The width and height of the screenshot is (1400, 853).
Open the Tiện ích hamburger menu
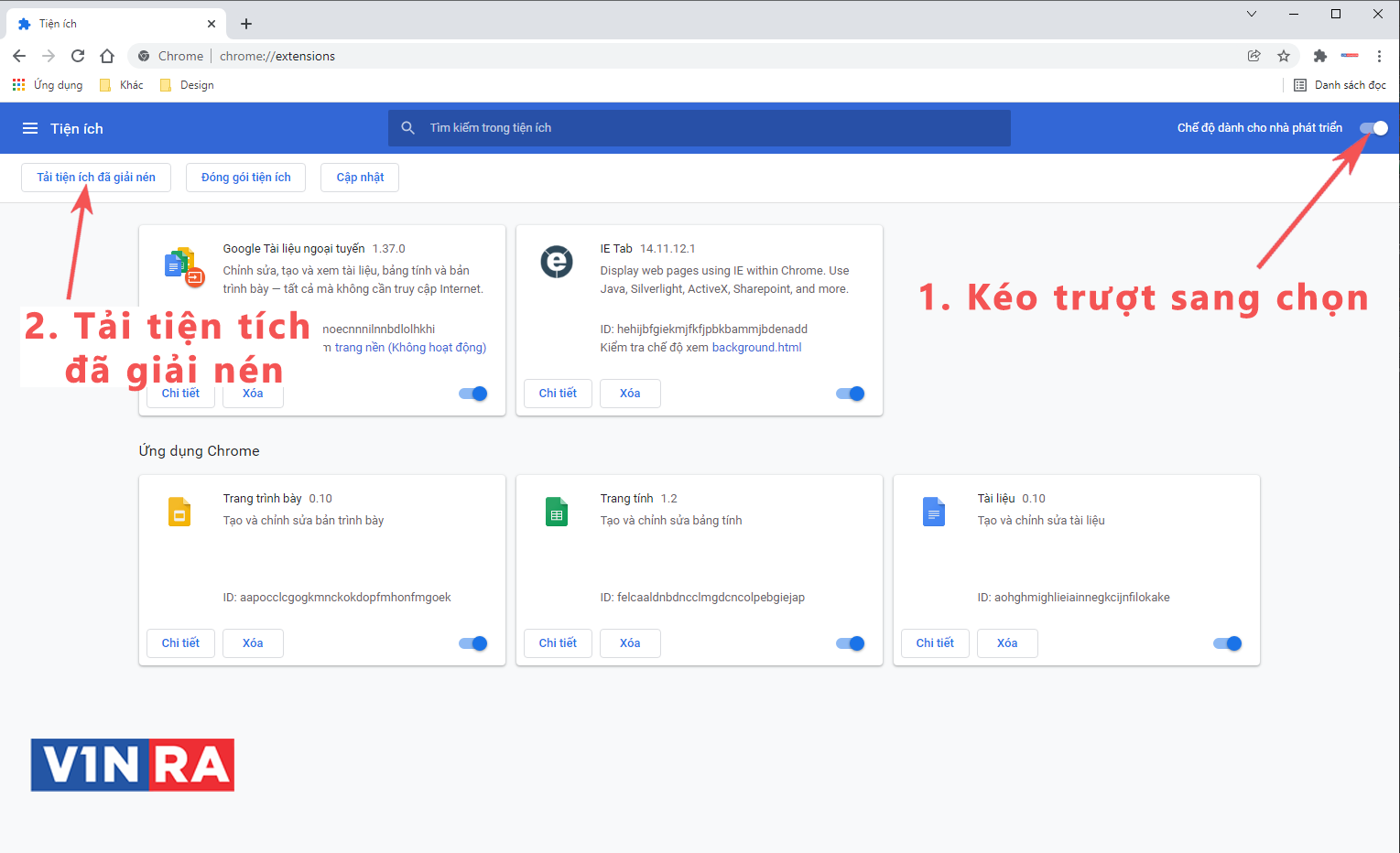[x=30, y=128]
